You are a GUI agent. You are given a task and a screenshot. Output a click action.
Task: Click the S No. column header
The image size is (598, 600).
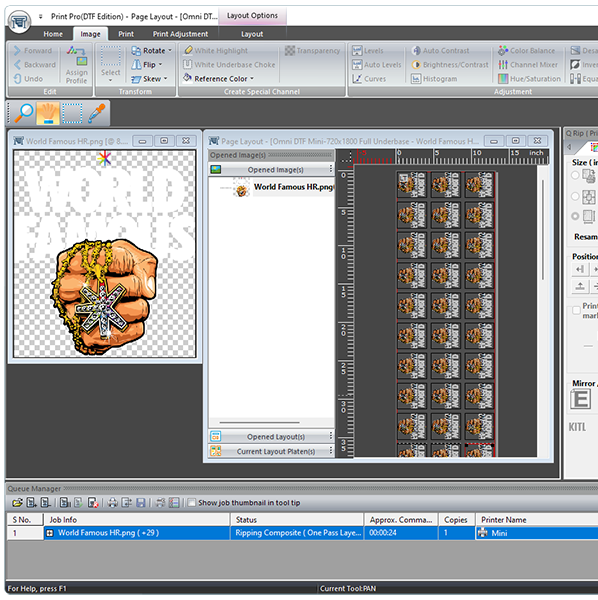click(x=25, y=520)
